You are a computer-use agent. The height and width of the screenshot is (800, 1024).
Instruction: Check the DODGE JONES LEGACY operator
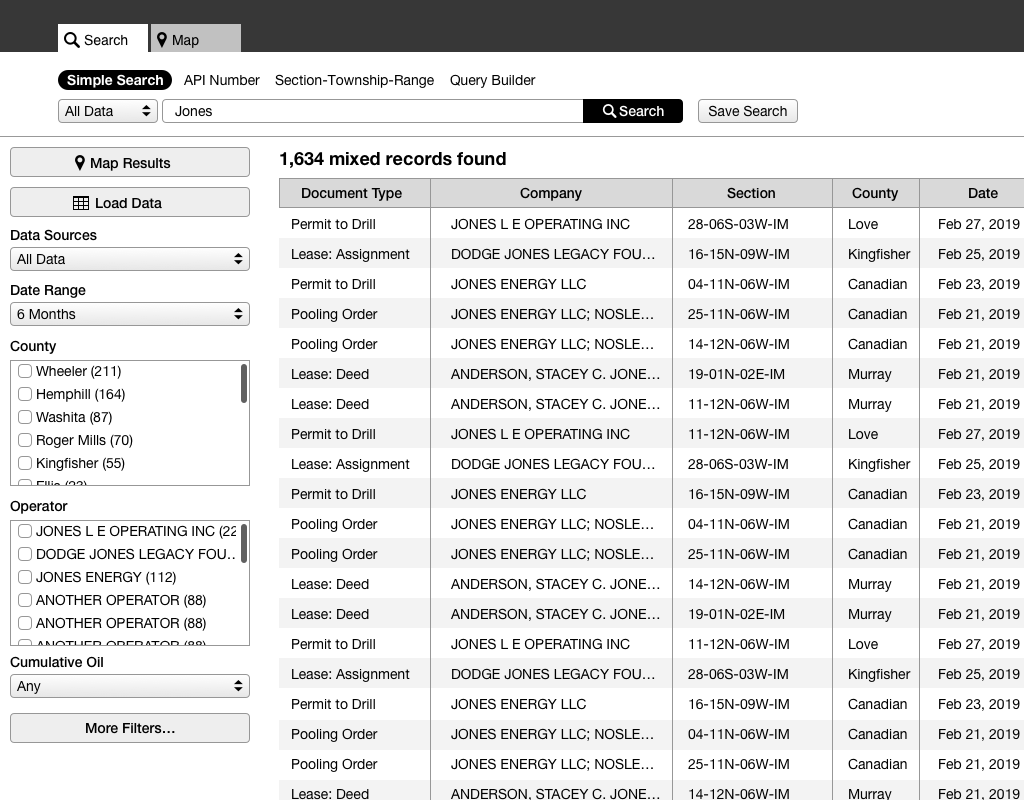coord(24,554)
